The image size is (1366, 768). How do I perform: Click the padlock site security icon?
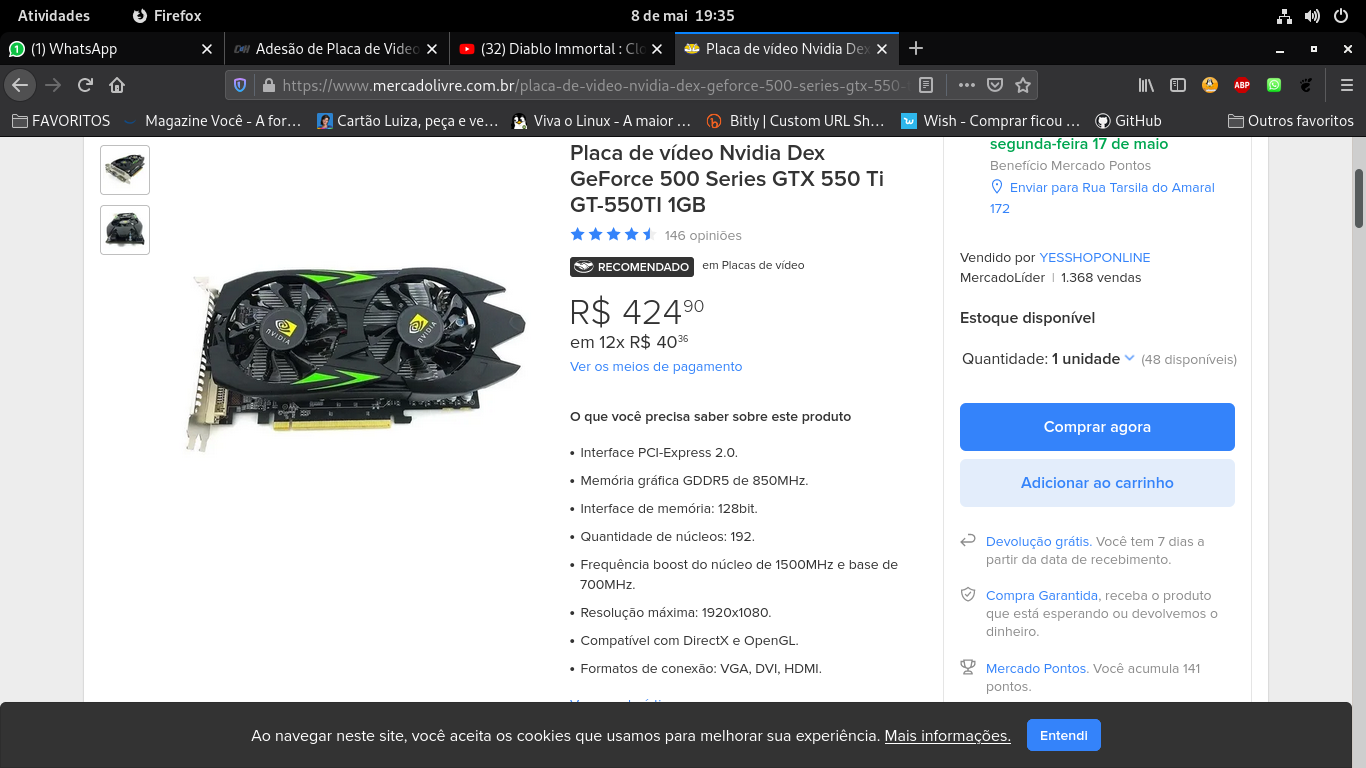pyautogui.click(x=267, y=85)
